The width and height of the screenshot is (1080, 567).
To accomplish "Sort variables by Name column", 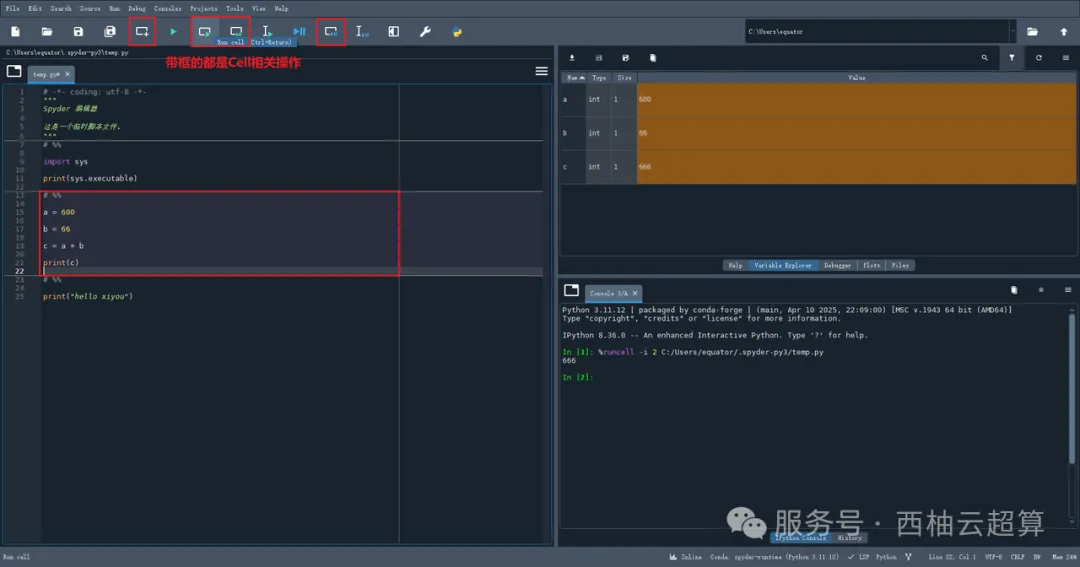I will click(x=574, y=78).
